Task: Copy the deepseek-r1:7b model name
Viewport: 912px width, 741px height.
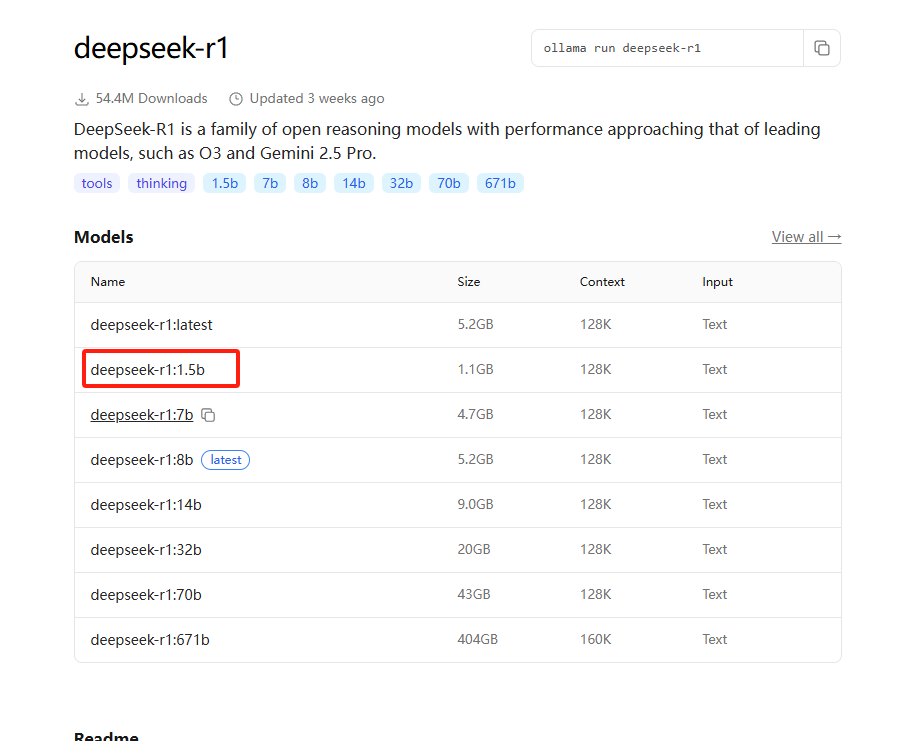Action: (x=208, y=415)
